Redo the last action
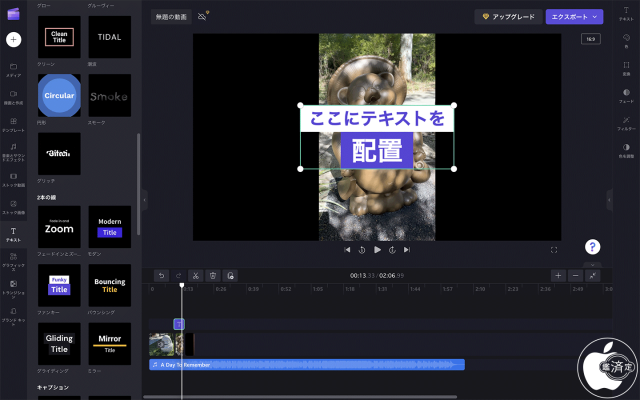Image resolution: width=640 pixels, height=400 pixels. tap(178, 276)
